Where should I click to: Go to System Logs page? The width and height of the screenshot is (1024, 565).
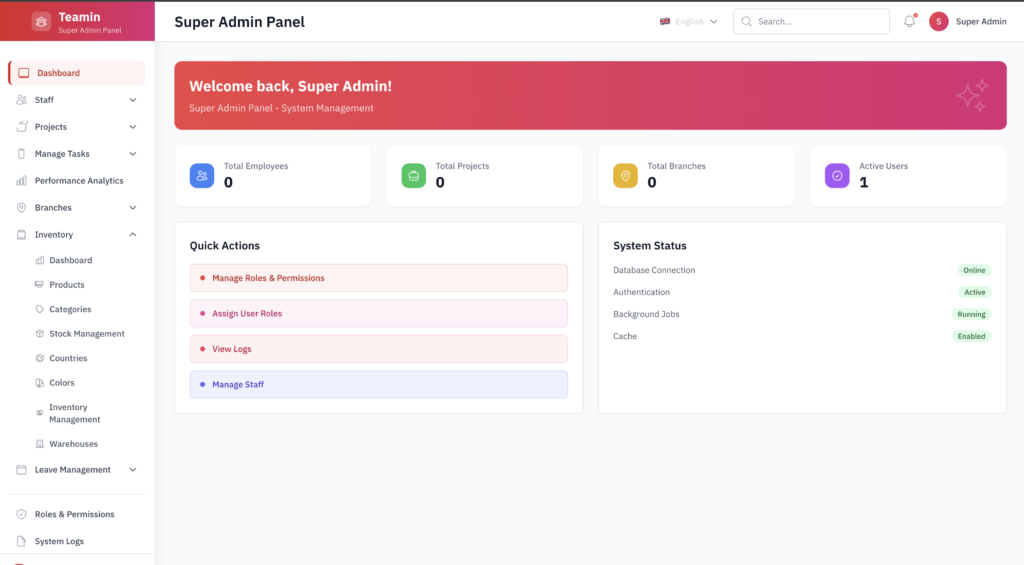[59, 541]
